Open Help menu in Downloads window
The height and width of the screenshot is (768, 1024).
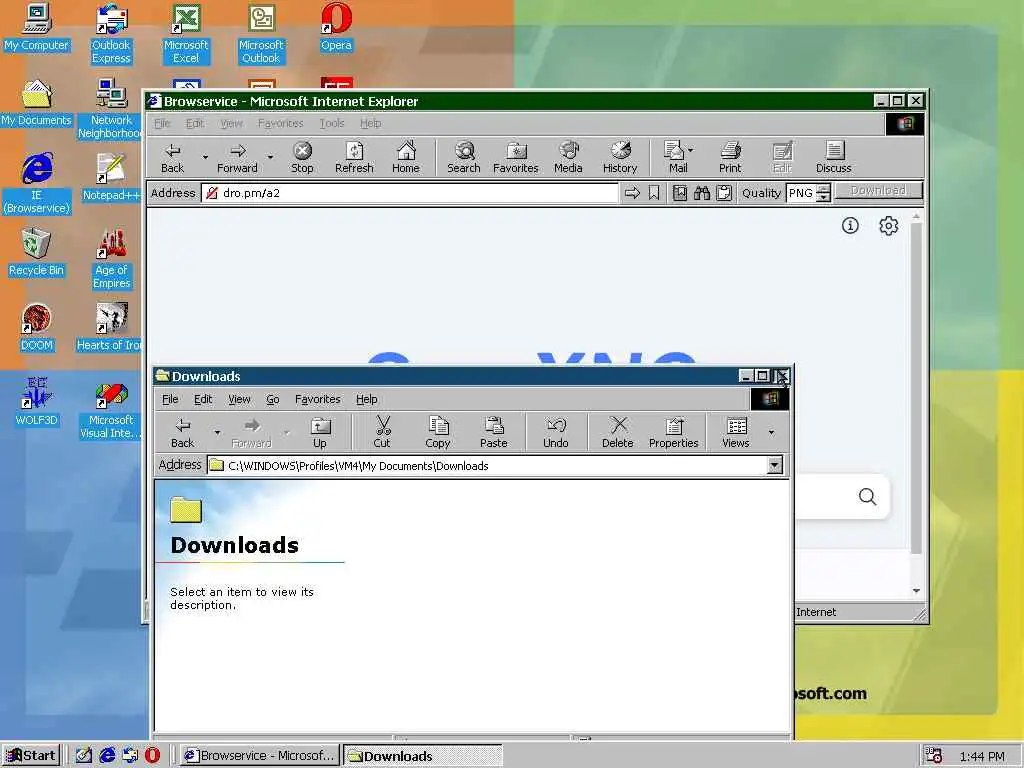pos(366,399)
